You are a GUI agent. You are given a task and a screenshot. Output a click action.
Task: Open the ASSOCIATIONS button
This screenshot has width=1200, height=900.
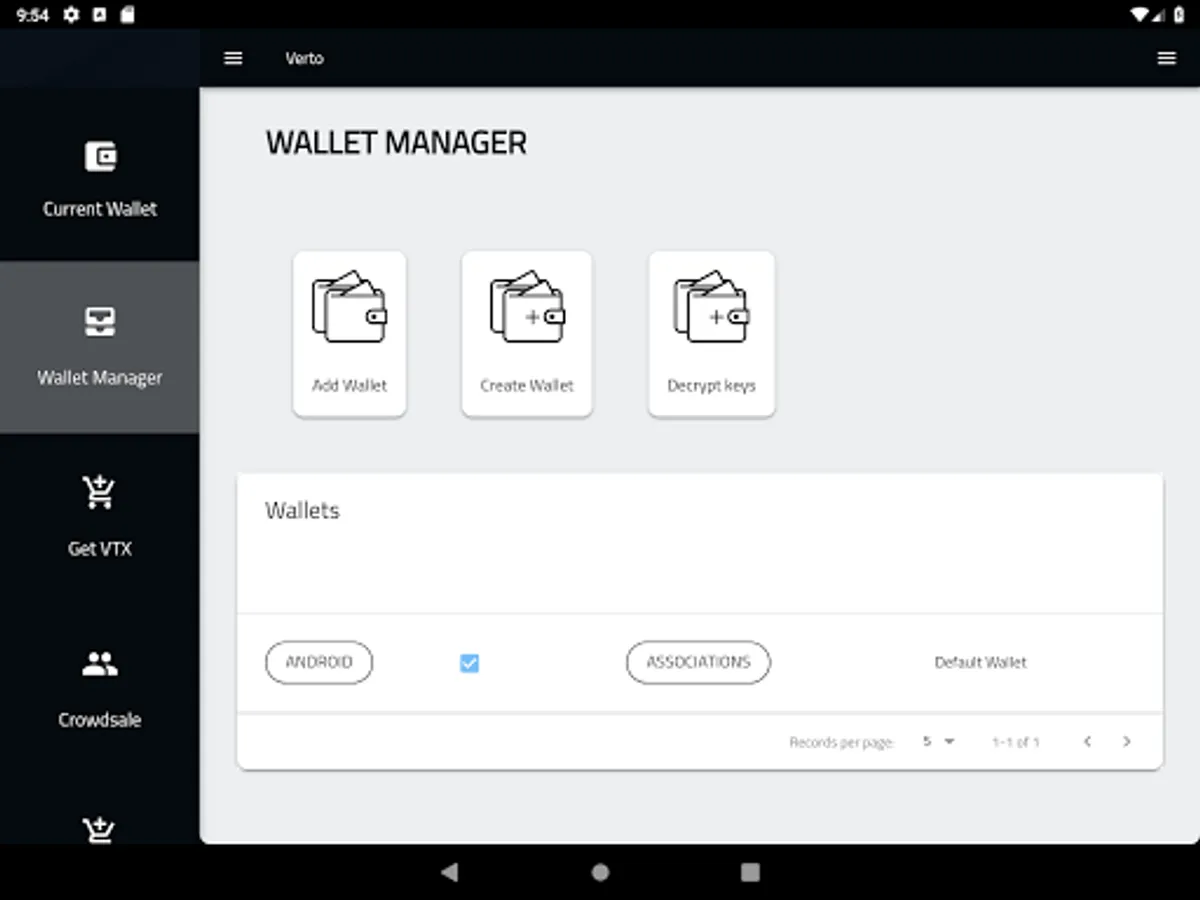(698, 662)
